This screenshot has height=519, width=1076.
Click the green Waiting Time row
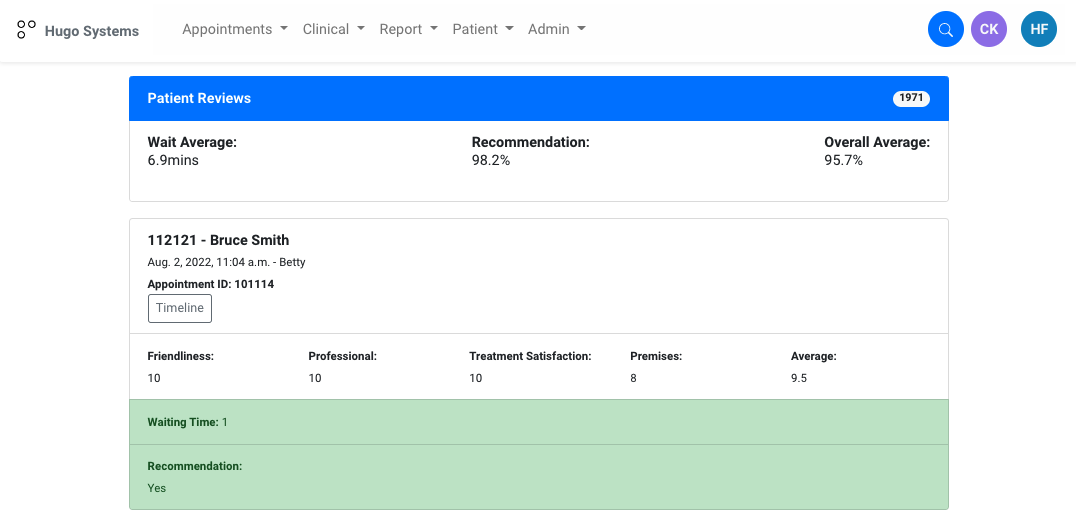pyautogui.click(x=538, y=422)
